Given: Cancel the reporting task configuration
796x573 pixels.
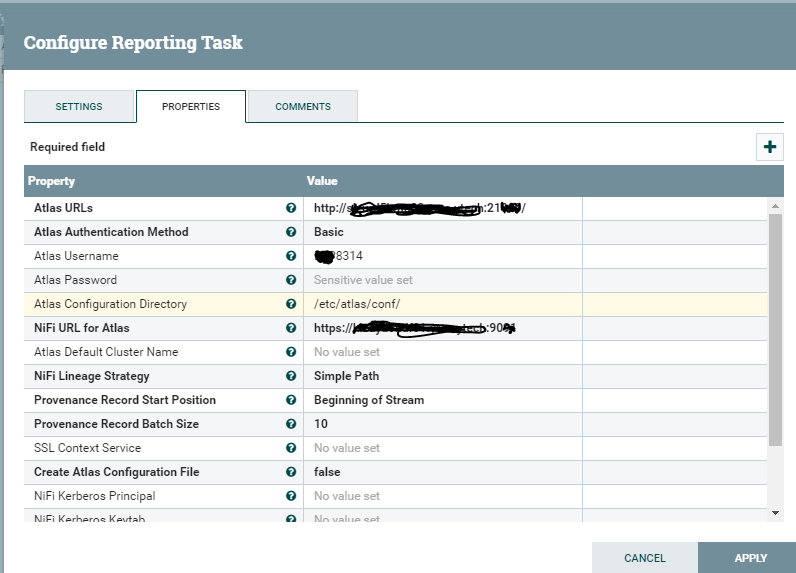Looking at the screenshot, I should pos(644,558).
